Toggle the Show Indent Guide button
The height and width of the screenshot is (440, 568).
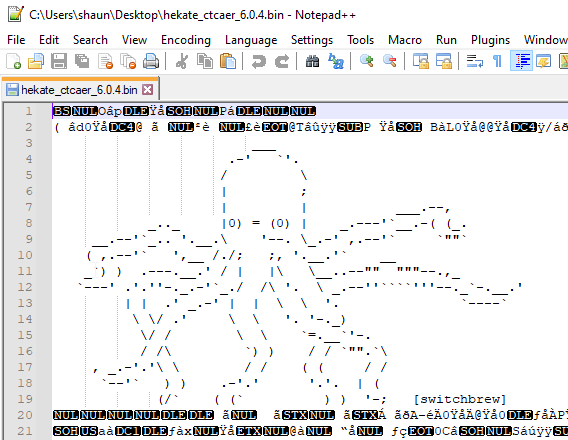point(521,61)
